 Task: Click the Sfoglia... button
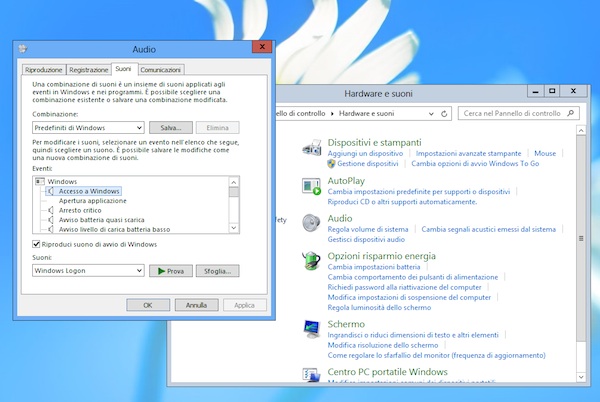[x=217, y=271]
